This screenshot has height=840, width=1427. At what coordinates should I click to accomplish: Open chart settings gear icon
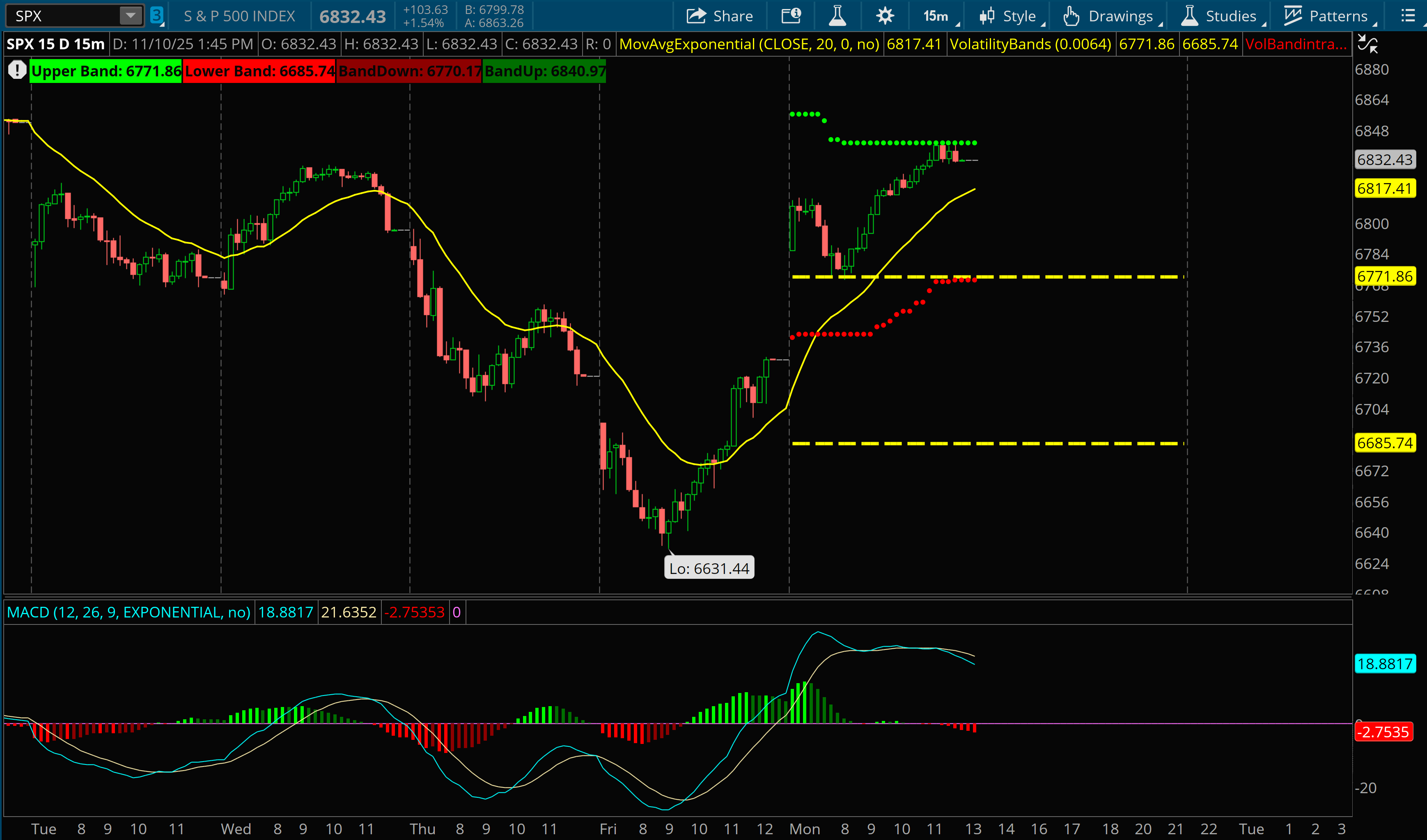pos(885,16)
